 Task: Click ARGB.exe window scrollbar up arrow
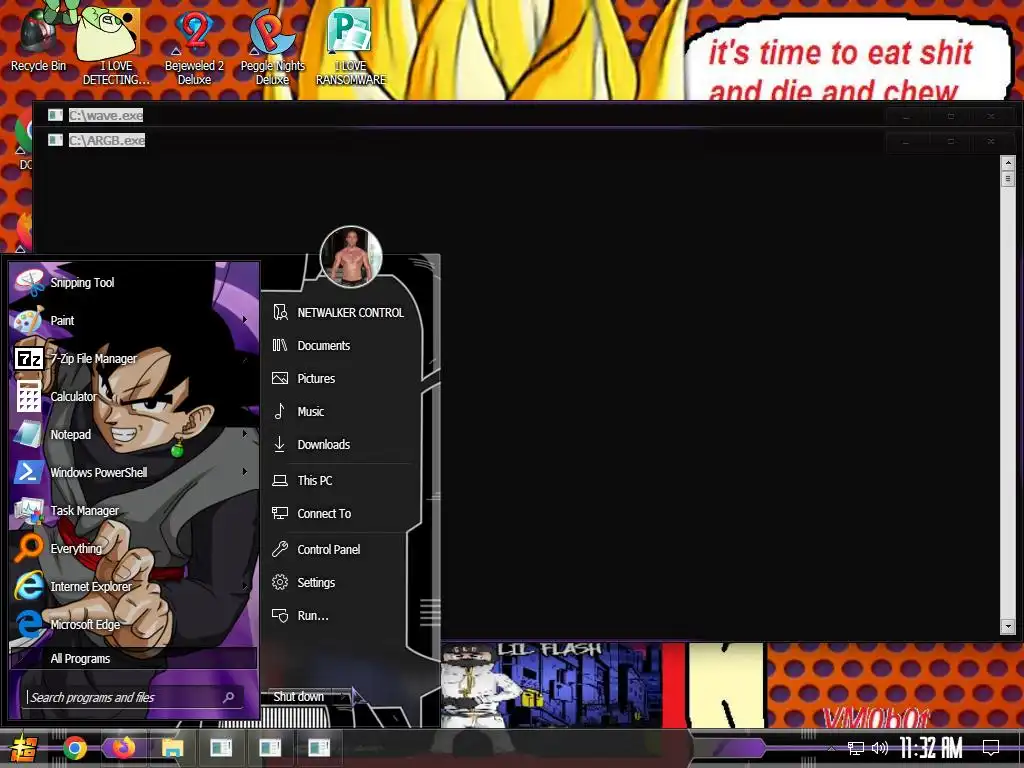pos(1008,162)
